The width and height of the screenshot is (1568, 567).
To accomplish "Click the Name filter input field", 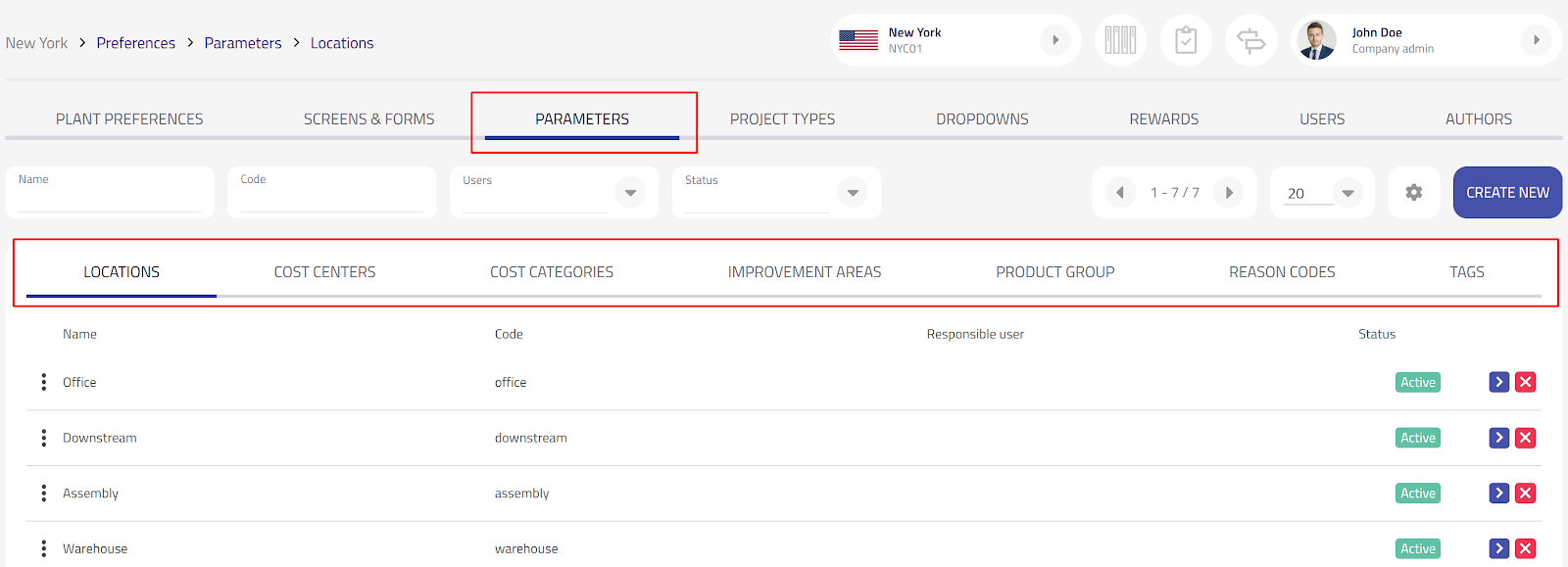I will (x=110, y=200).
